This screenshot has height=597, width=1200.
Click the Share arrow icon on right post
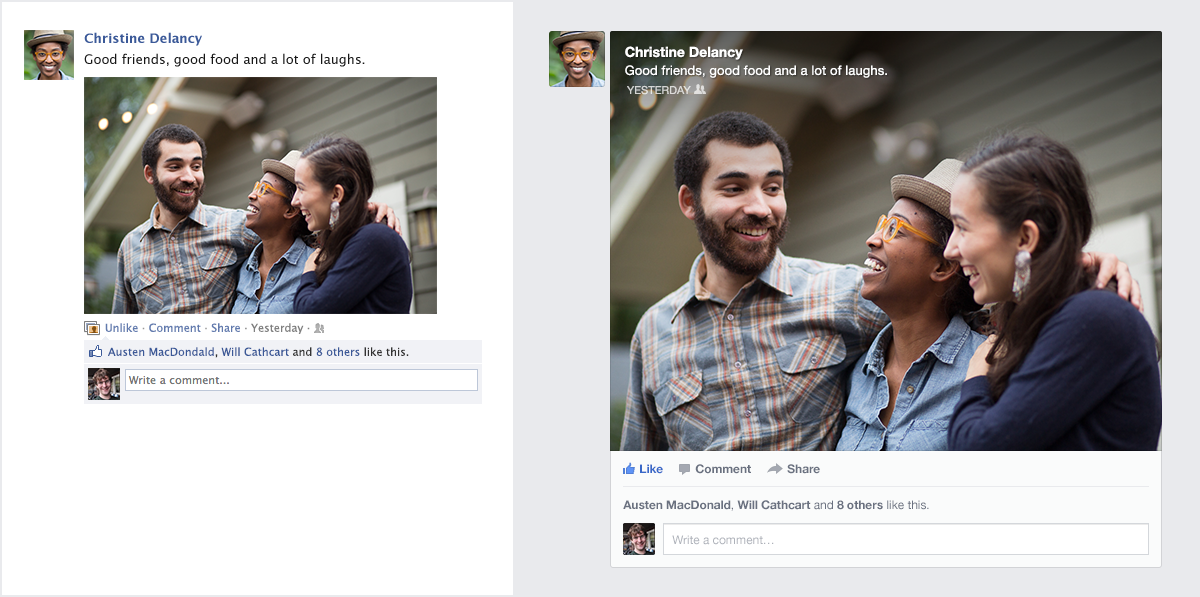click(x=776, y=468)
